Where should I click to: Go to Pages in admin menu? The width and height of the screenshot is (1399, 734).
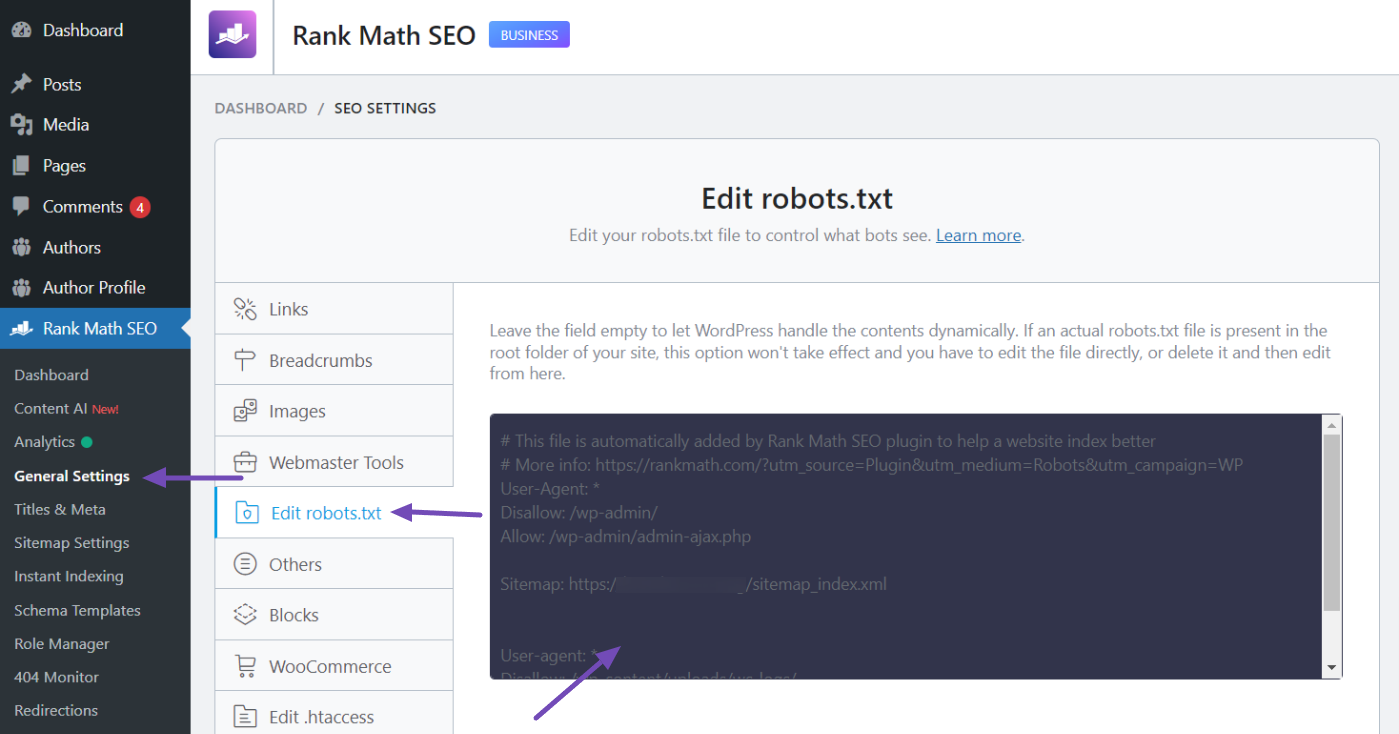point(95,166)
